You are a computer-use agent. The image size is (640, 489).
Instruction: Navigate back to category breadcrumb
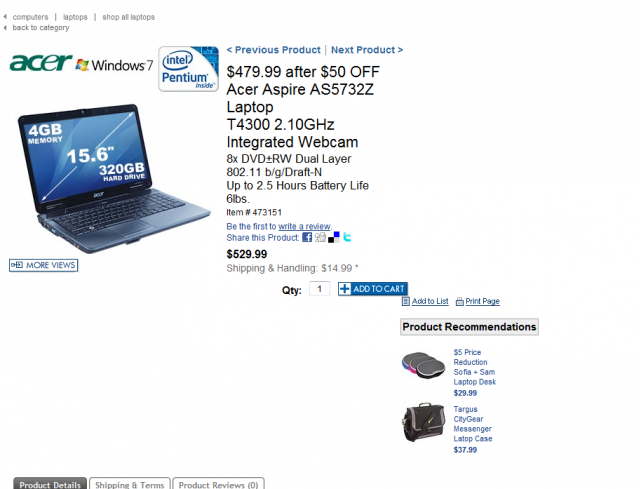click(x=41, y=28)
